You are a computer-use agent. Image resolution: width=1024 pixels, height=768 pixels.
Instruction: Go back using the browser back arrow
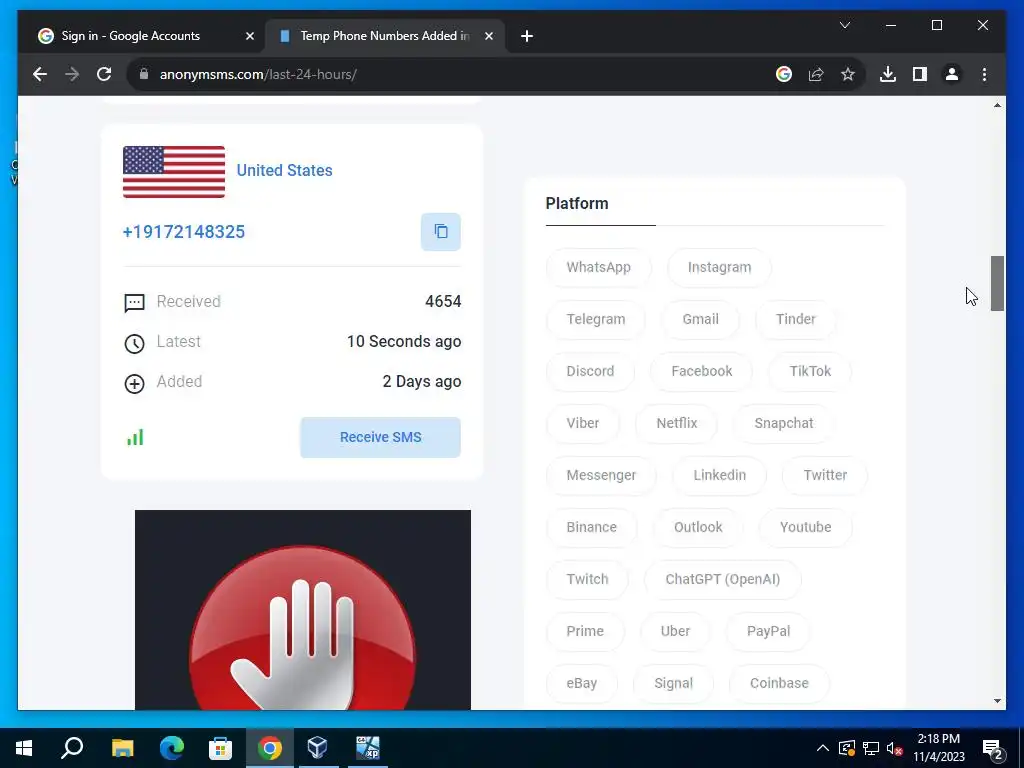pyautogui.click(x=40, y=74)
